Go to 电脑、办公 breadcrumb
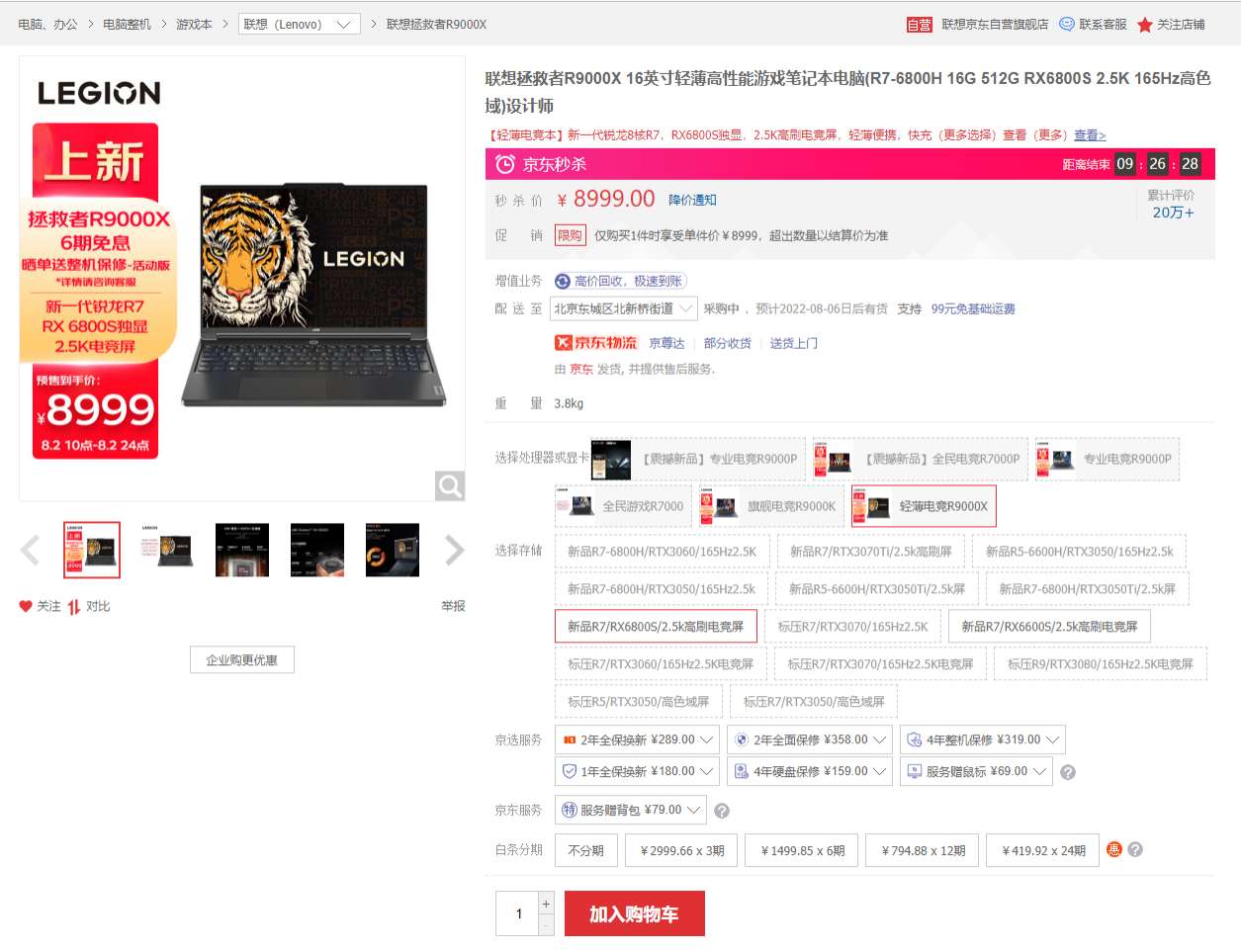Screen dimensions: 1241x952 point(47,25)
